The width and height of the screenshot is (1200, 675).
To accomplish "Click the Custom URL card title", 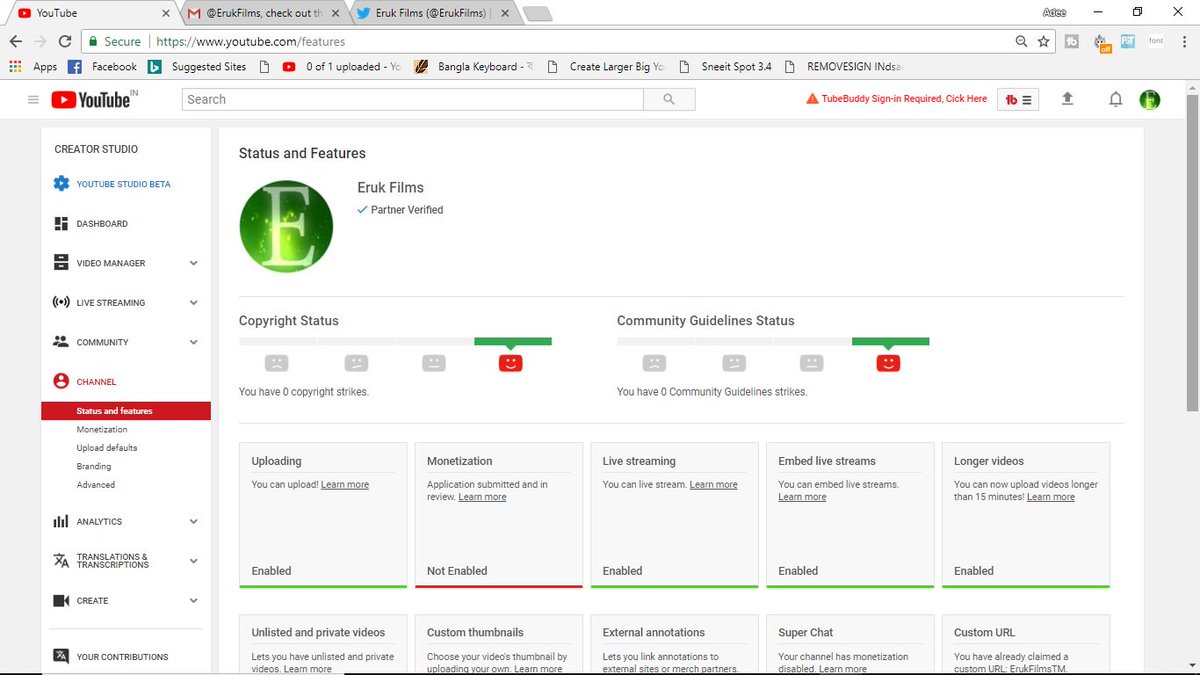I will 984,632.
